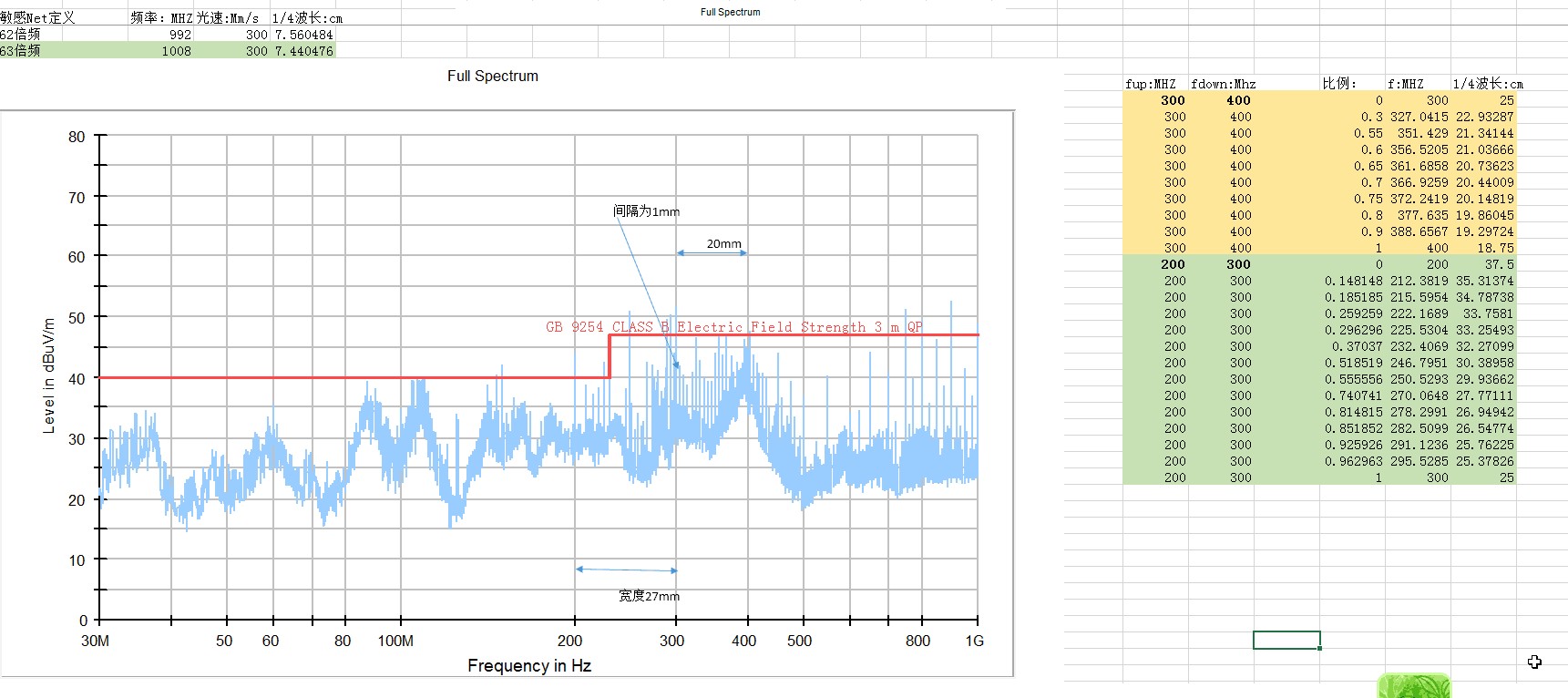
Task: Click the red "GB 9254 CLASS B" limit label
Action: coord(734,327)
